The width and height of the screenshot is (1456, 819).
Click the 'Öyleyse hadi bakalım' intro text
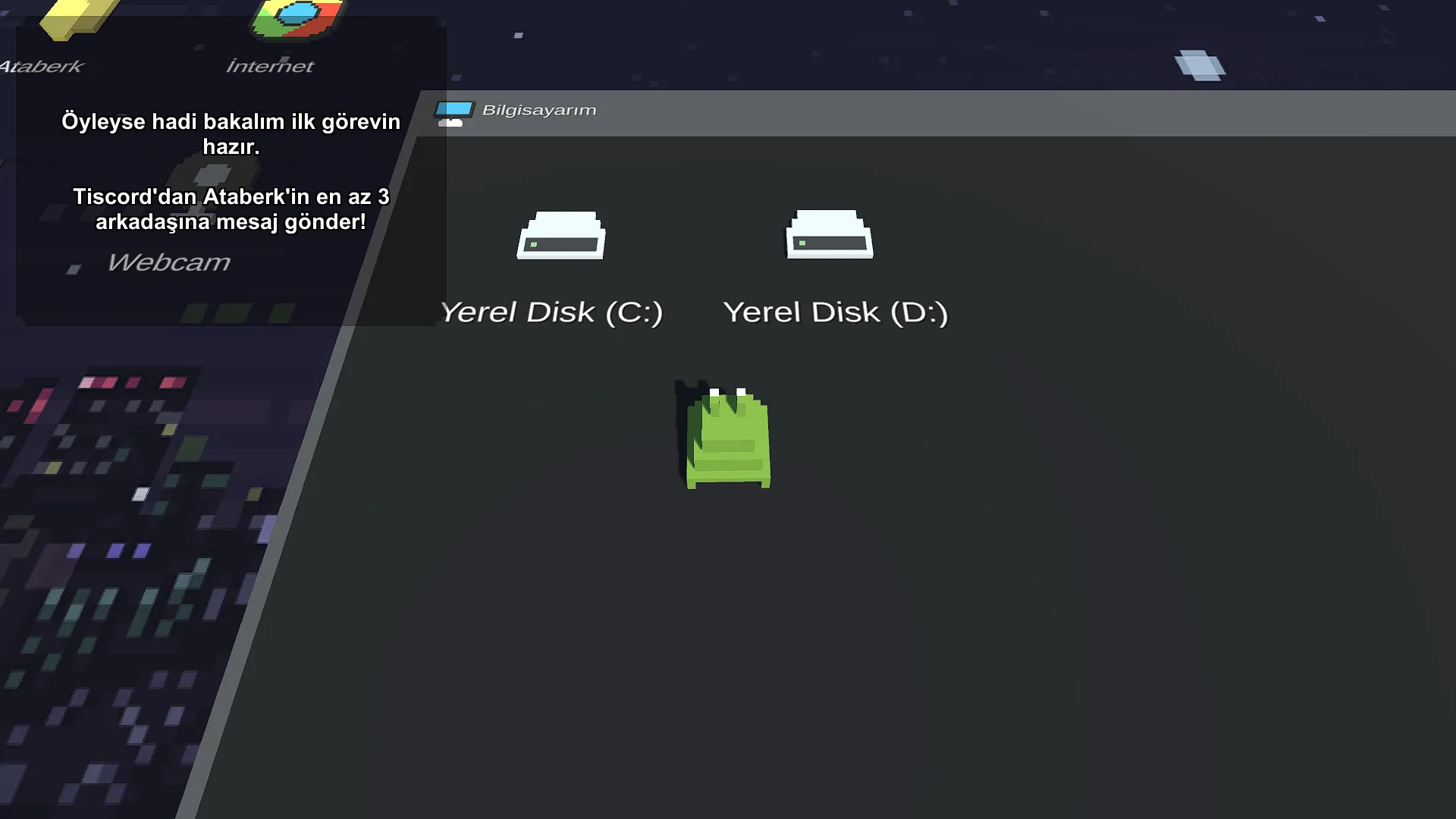click(x=231, y=133)
